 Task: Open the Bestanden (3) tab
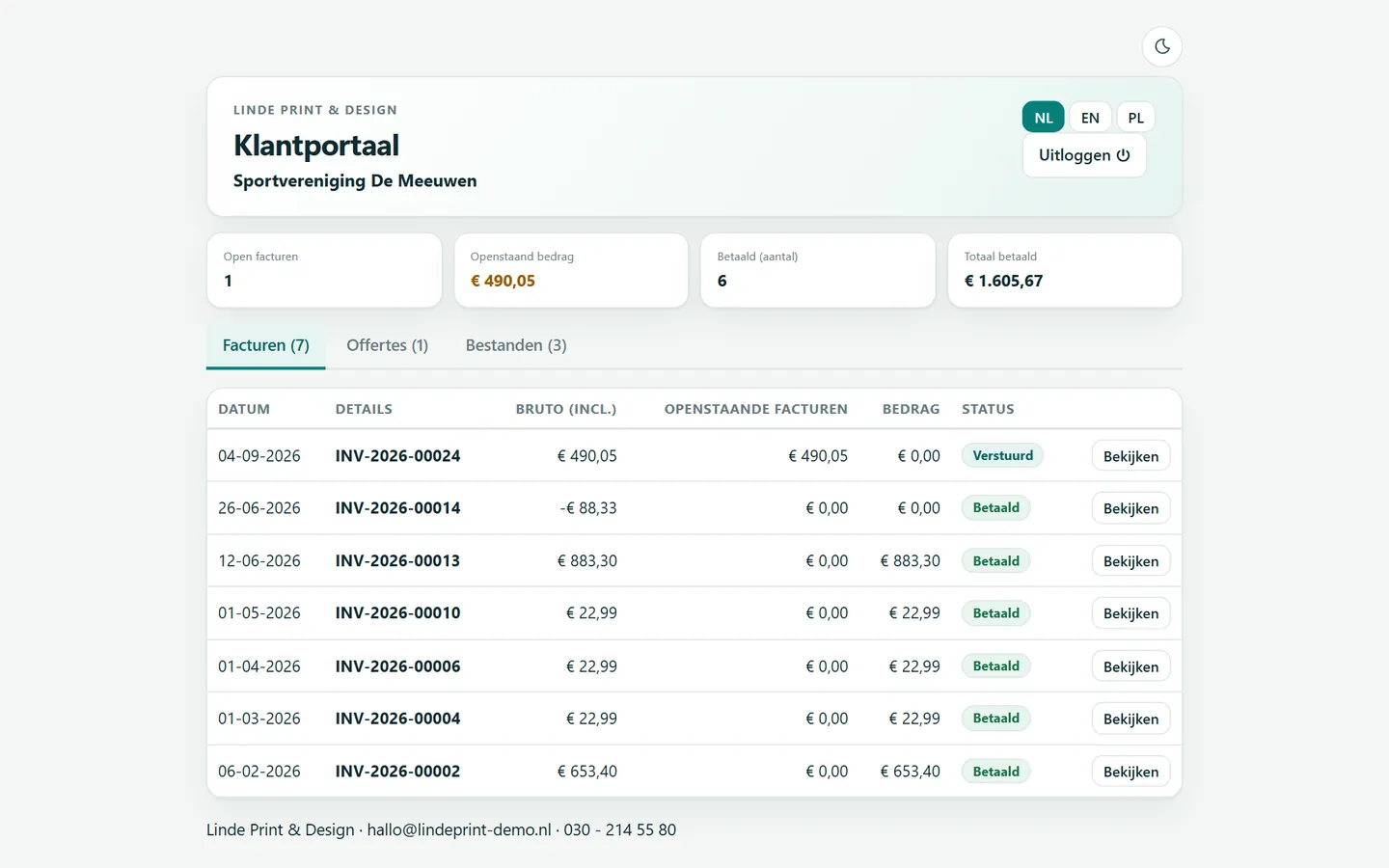point(516,345)
